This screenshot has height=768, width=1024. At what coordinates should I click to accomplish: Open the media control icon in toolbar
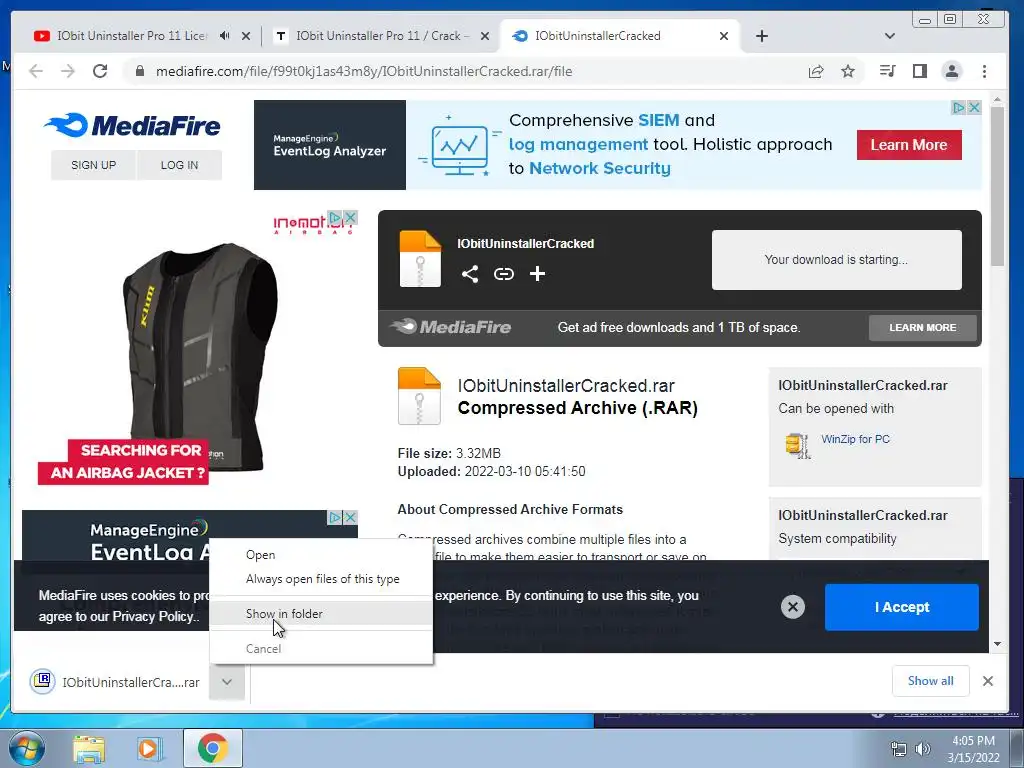coord(887,71)
